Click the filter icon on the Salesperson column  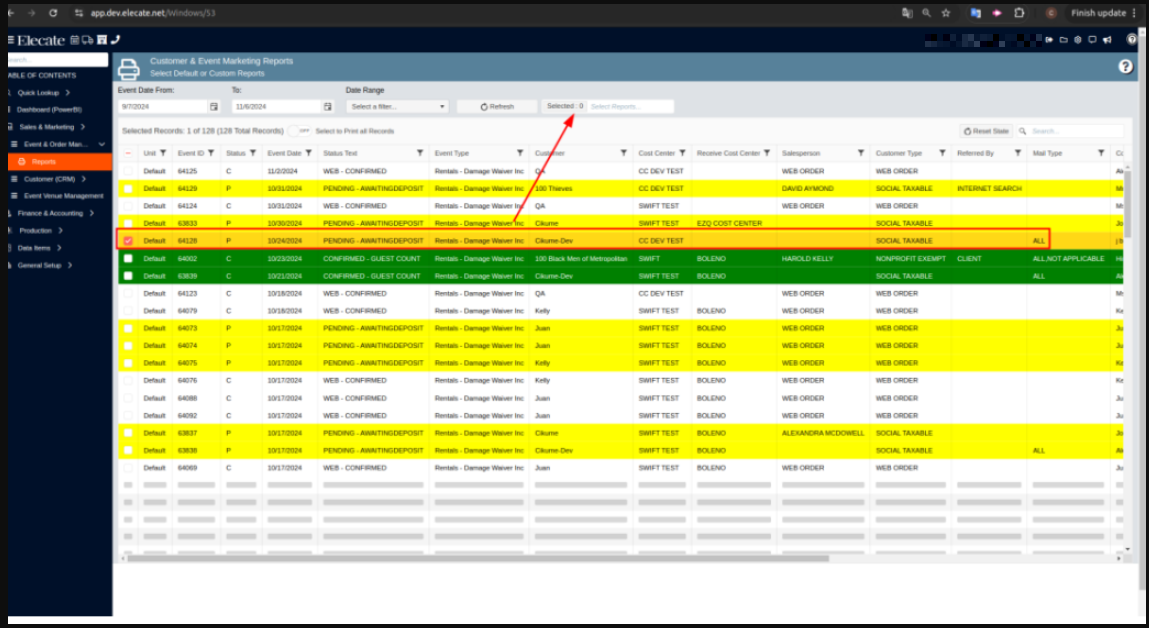tap(860, 153)
